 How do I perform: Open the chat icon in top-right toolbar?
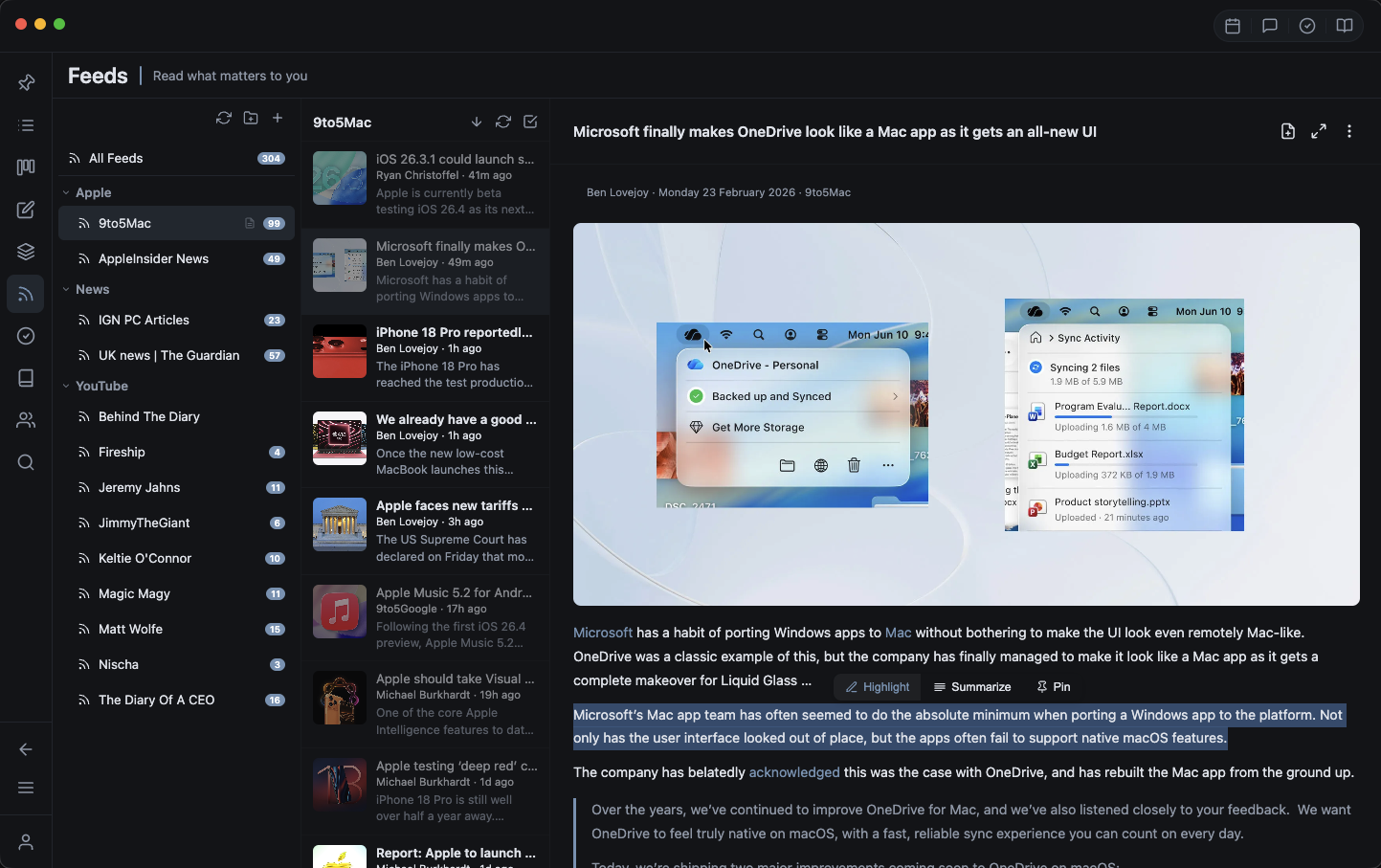click(1269, 26)
